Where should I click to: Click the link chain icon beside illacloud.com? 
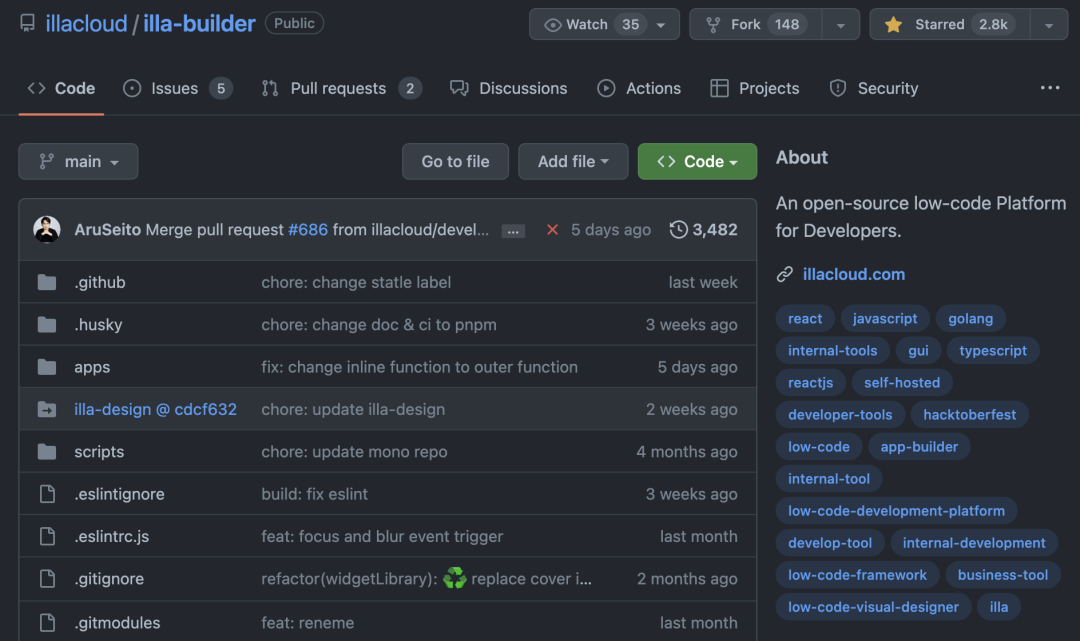tap(785, 274)
